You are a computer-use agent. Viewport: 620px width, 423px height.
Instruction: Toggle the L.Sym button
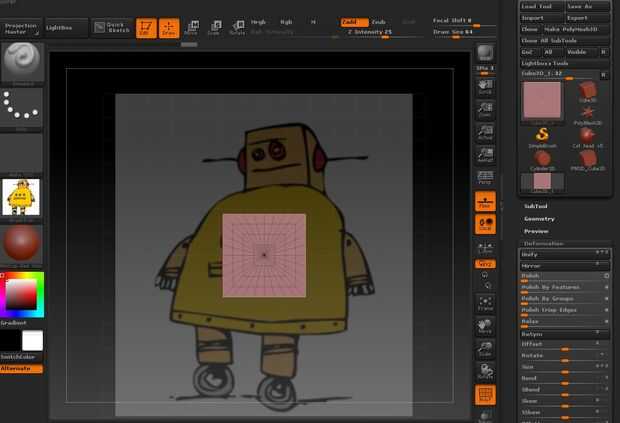click(x=485, y=247)
